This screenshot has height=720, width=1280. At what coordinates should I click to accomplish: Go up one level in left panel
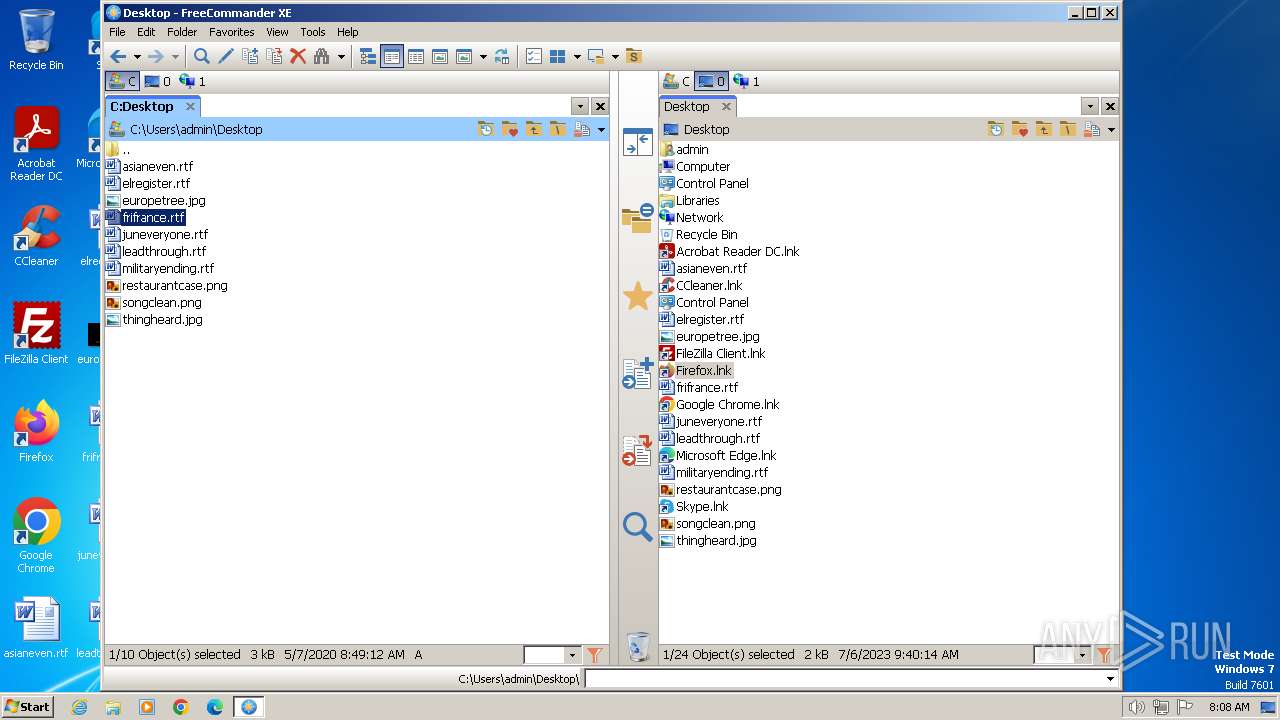(x=534, y=129)
